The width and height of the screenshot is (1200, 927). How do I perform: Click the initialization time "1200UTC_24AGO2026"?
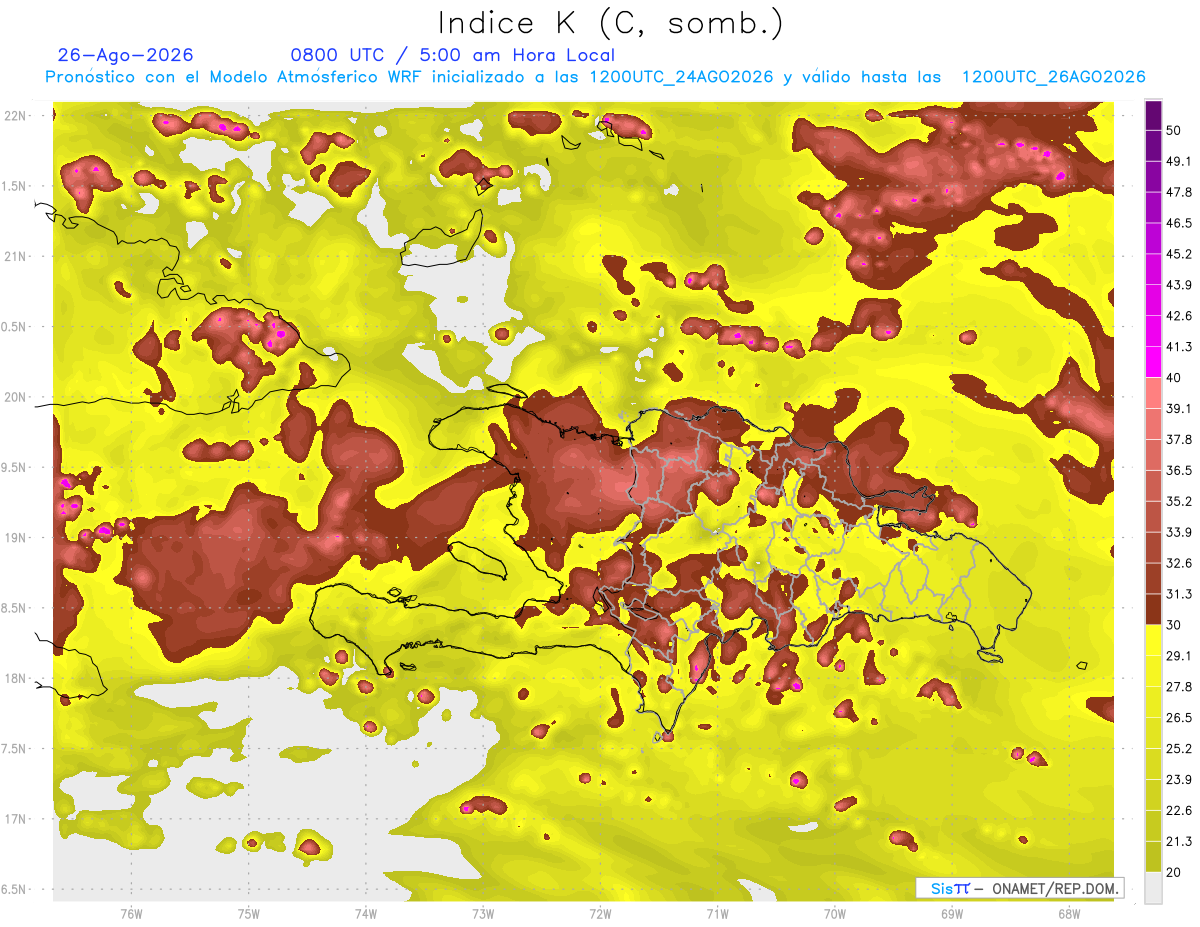pos(681,77)
